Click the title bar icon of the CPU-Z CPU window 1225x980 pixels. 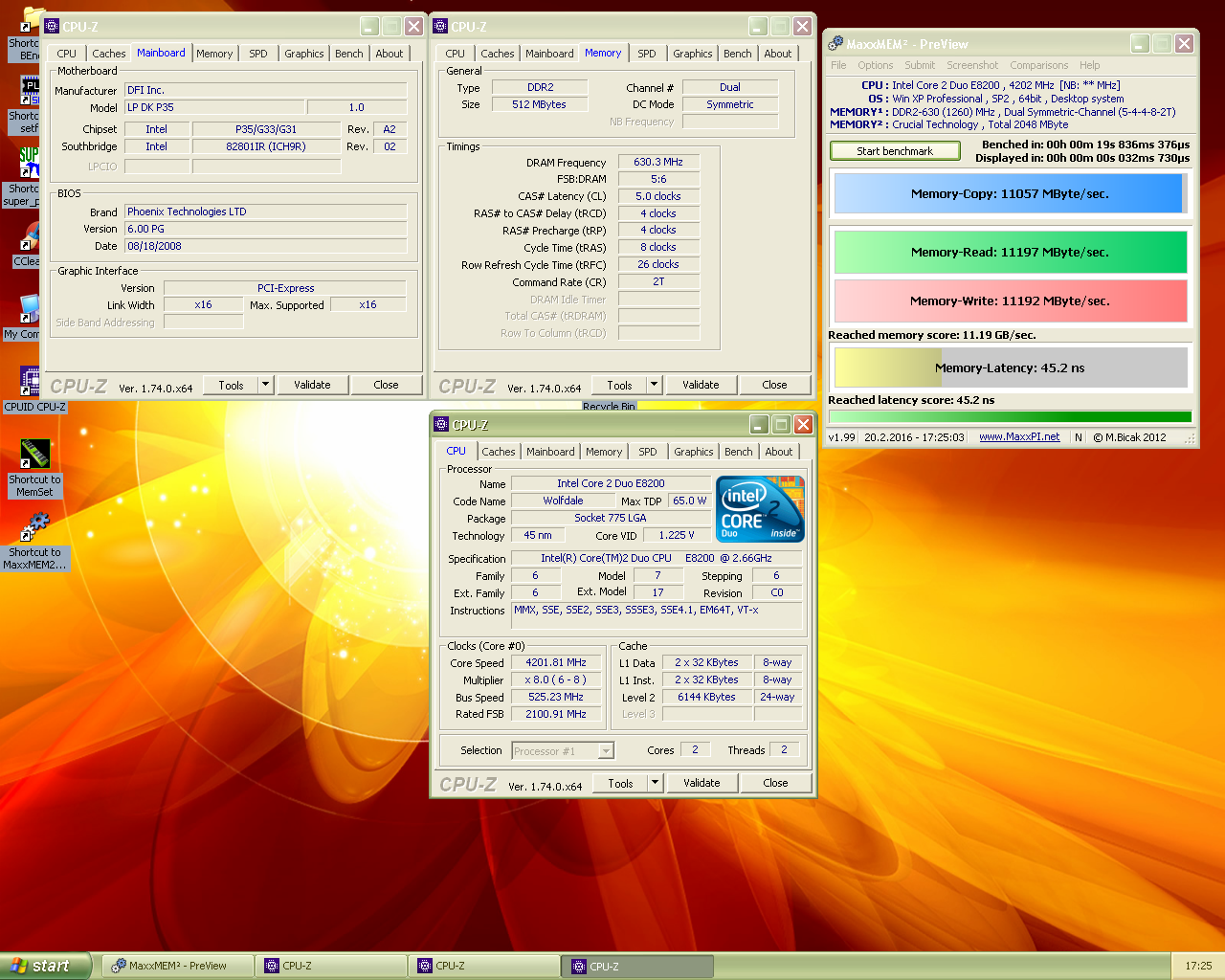441,425
